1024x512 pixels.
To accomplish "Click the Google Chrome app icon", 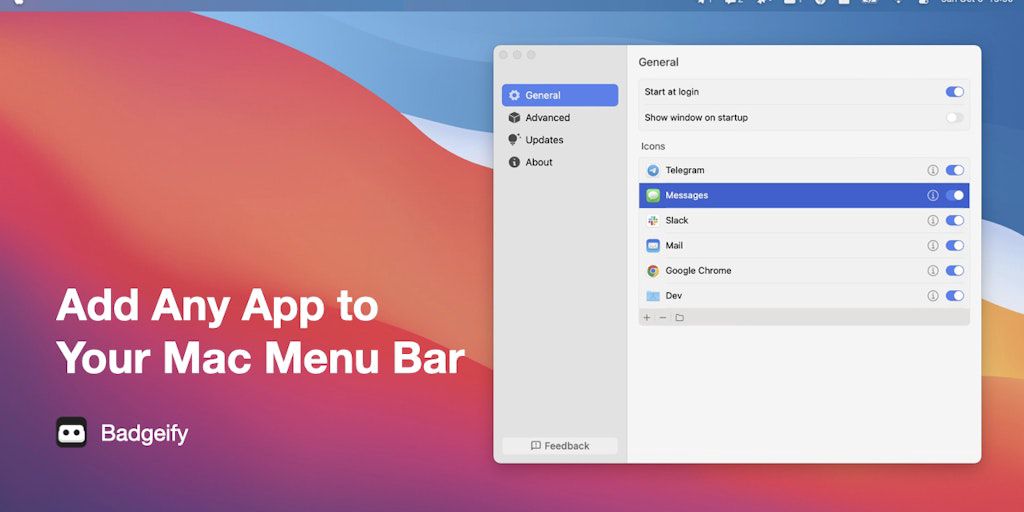I will (x=653, y=271).
